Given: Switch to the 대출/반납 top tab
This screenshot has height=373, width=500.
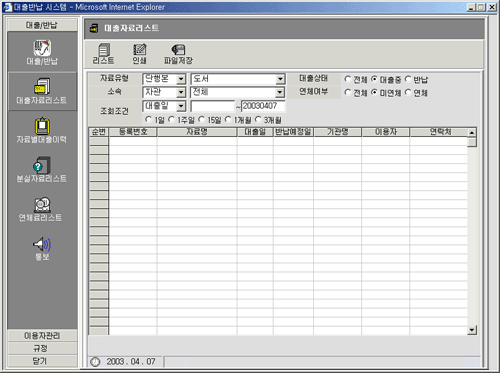Looking at the screenshot, I should tap(42, 25).
